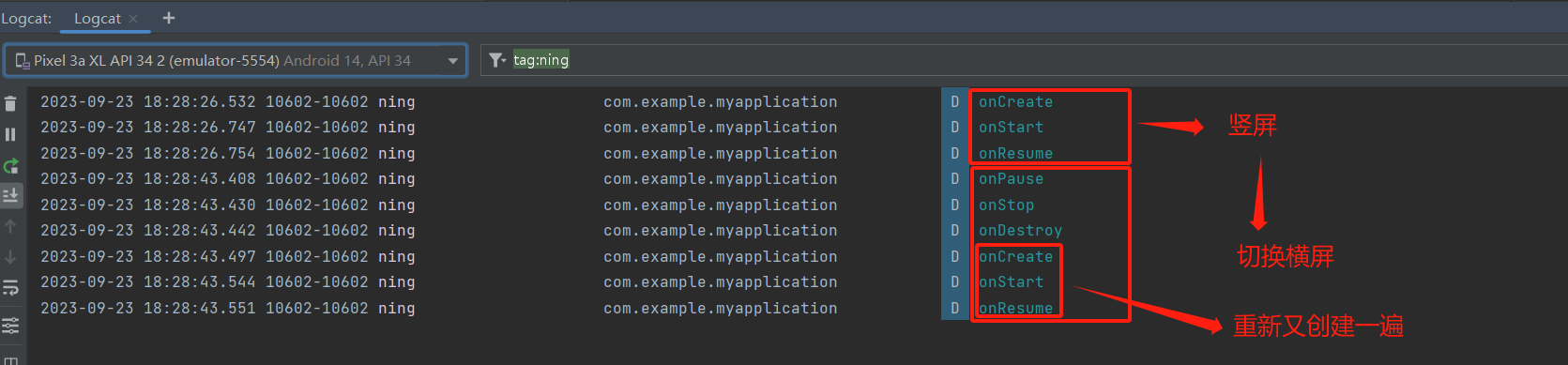Clear Logcat with the trash icon
Viewport: 1568px width, 365px height.
click(x=10, y=103)
